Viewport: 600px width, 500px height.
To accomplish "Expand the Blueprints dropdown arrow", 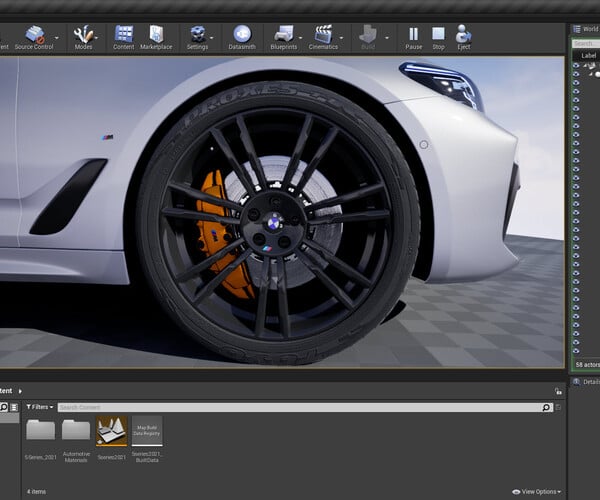I will 300,38.
